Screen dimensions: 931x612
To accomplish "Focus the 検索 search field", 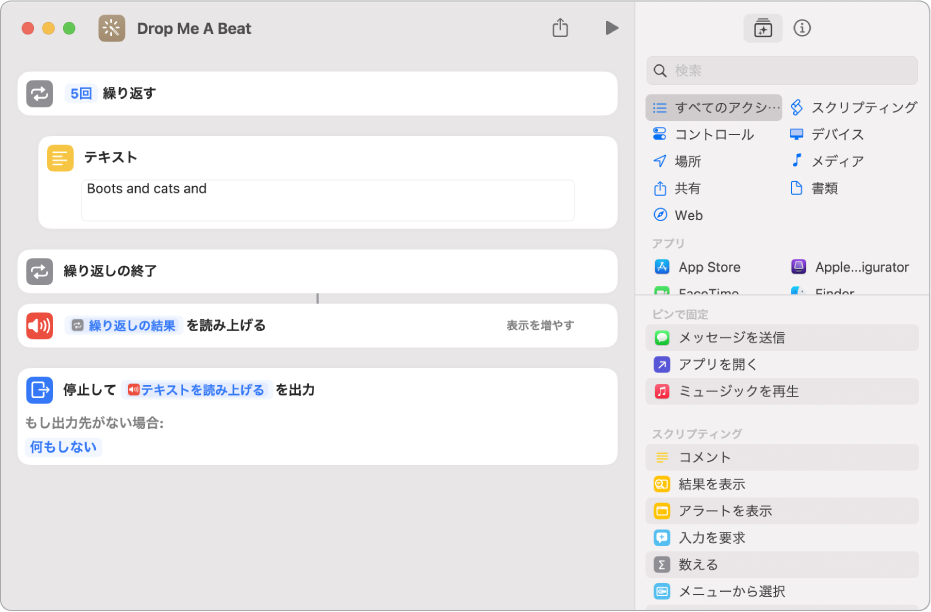I will pos(782,71).
